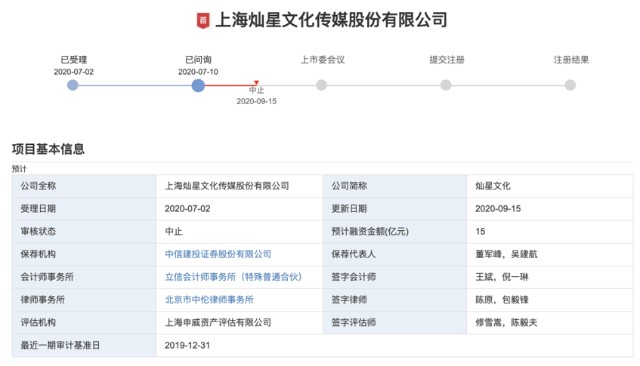Screen dimensions: 640x366
Task: Click the 更新日期 label cell
Action: pyautogui.click(x=395, y=209)
